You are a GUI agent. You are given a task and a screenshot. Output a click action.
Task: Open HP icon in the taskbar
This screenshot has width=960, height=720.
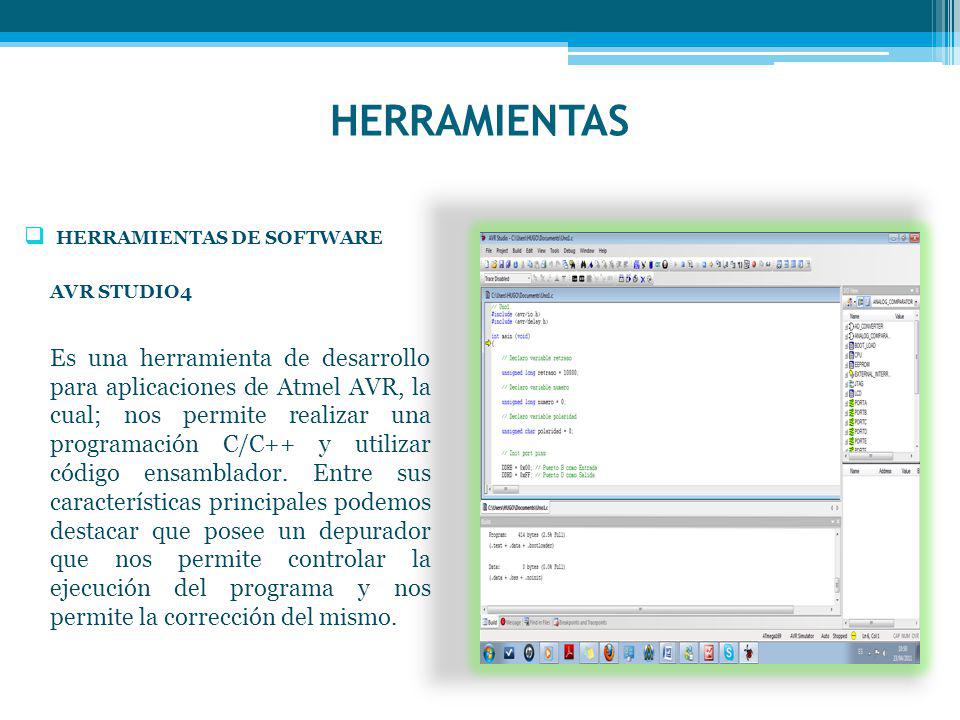[528, 653]
